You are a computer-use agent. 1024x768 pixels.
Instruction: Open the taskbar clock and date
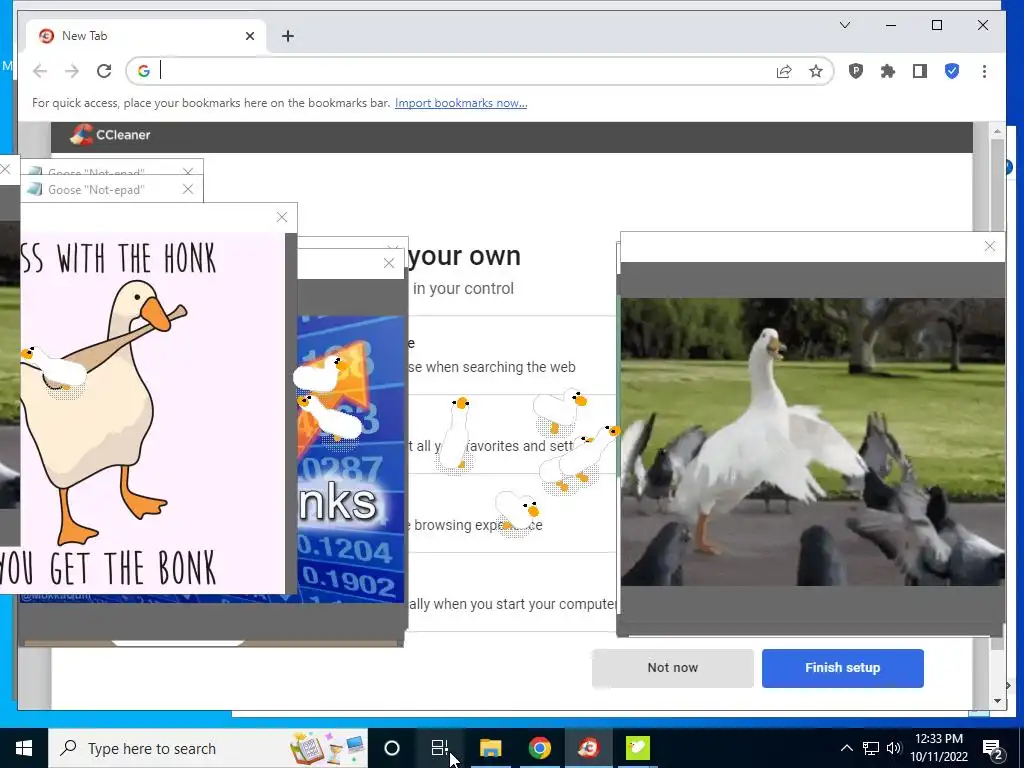click(939, 748)
